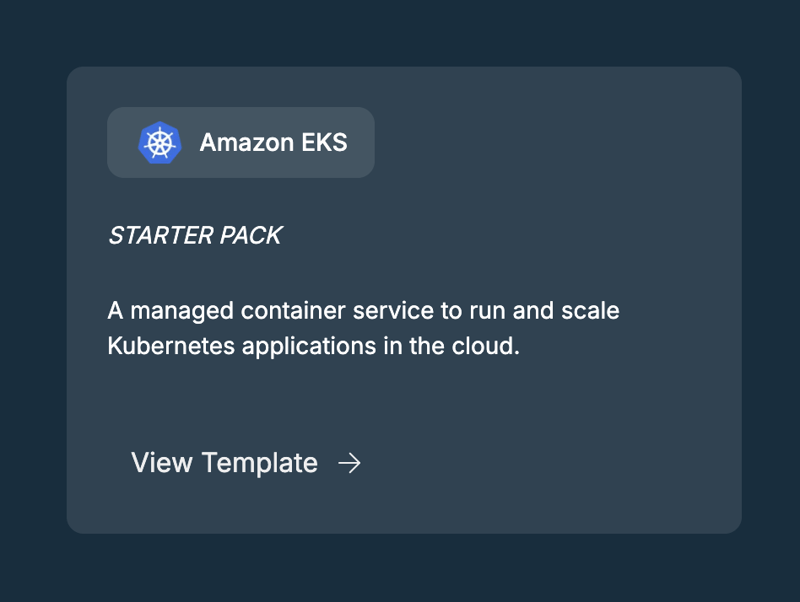This screenshot has height=602, width=800.
Task: Click the Kubernetes helm wheel icon
Action: coord(160,143)
